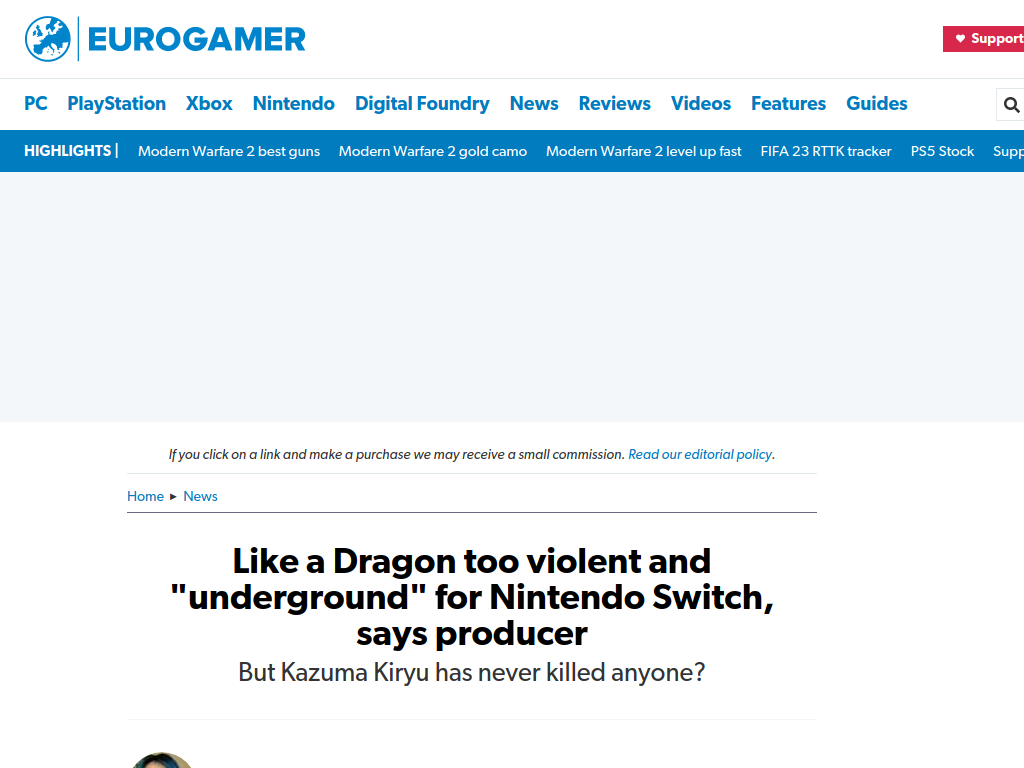Click the Eurogamer globe logo icon
Viewport: 1024px width, 768px height.
click(x=48, y=39)
